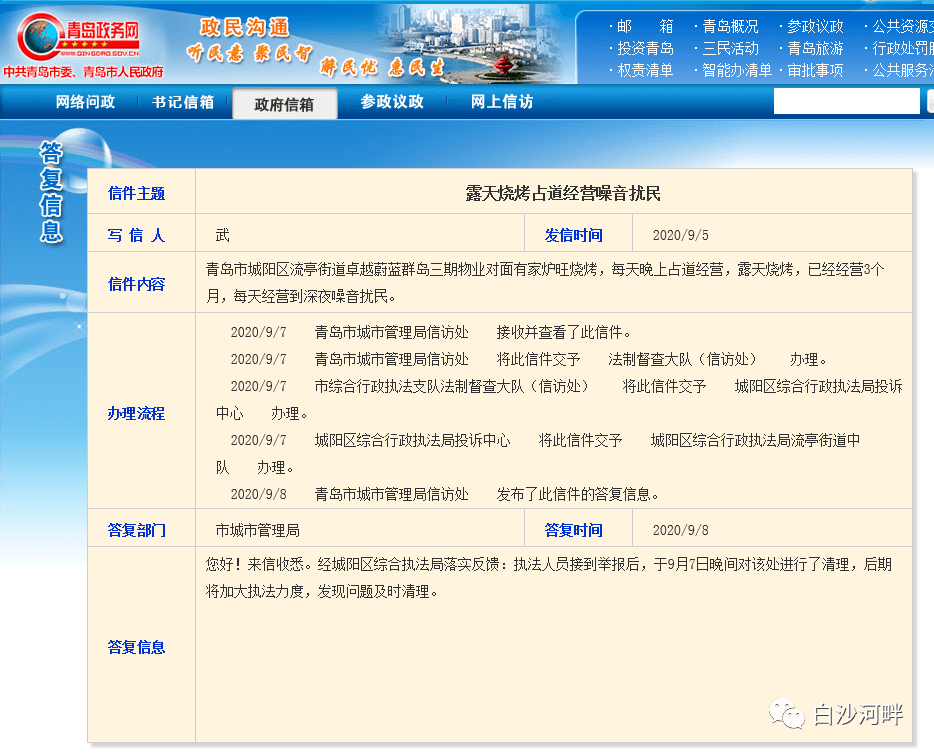Click the 答复时间 label
Viewport: 934px width, 756px height.
(x=573, y=530)
